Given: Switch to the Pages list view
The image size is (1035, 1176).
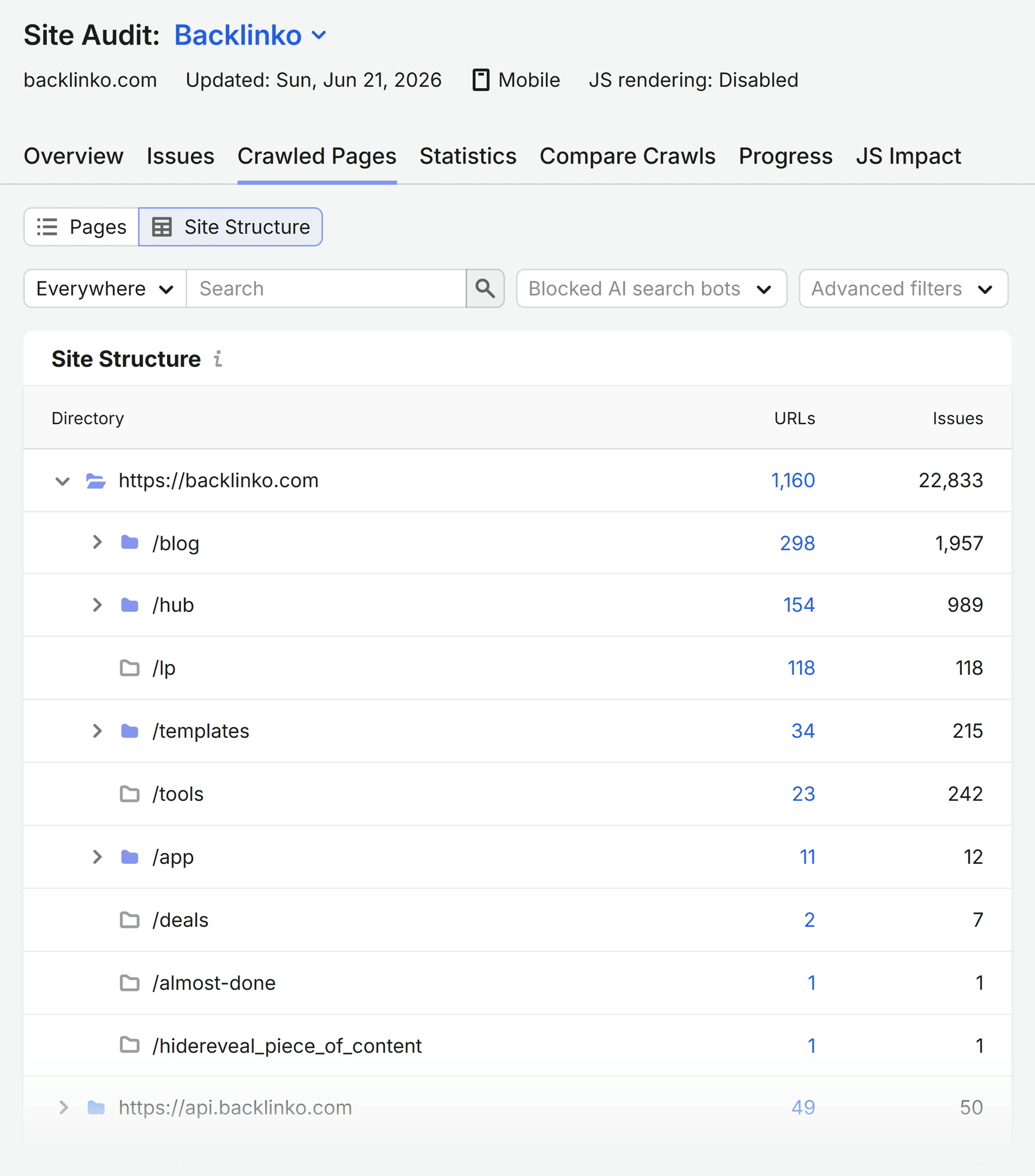Looking at the screenshot, I should tap(81, 227).
